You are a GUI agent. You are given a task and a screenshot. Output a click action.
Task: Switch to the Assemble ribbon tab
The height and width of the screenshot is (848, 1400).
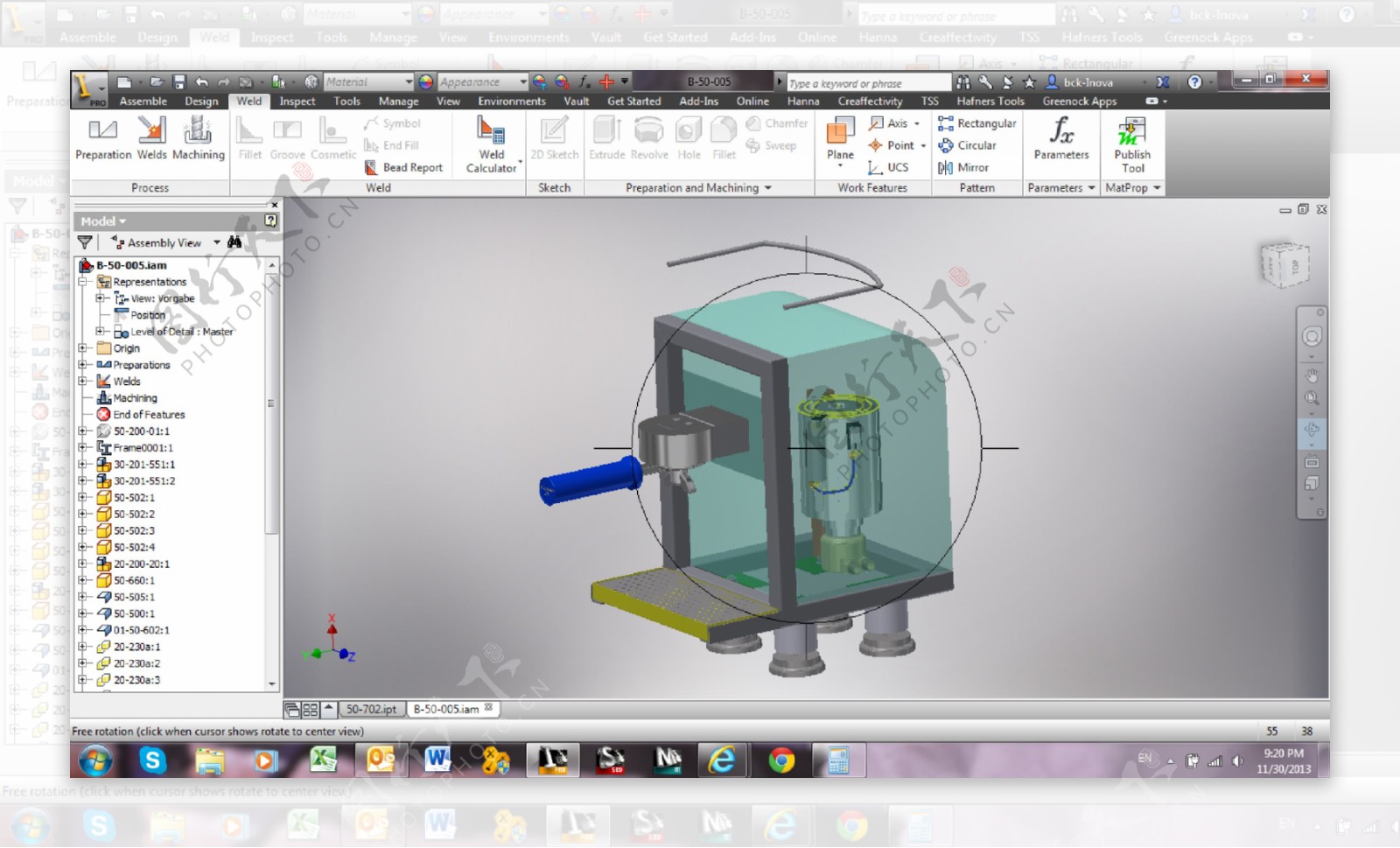143,102
